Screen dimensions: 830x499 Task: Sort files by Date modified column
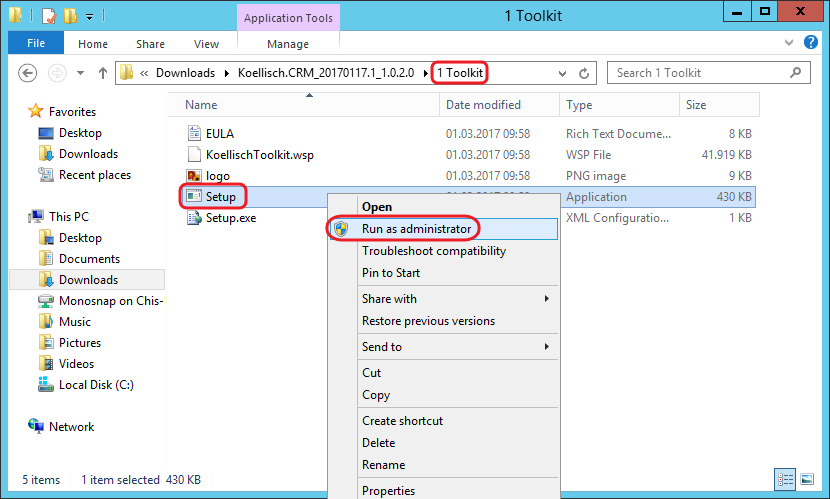click(499, 105)
